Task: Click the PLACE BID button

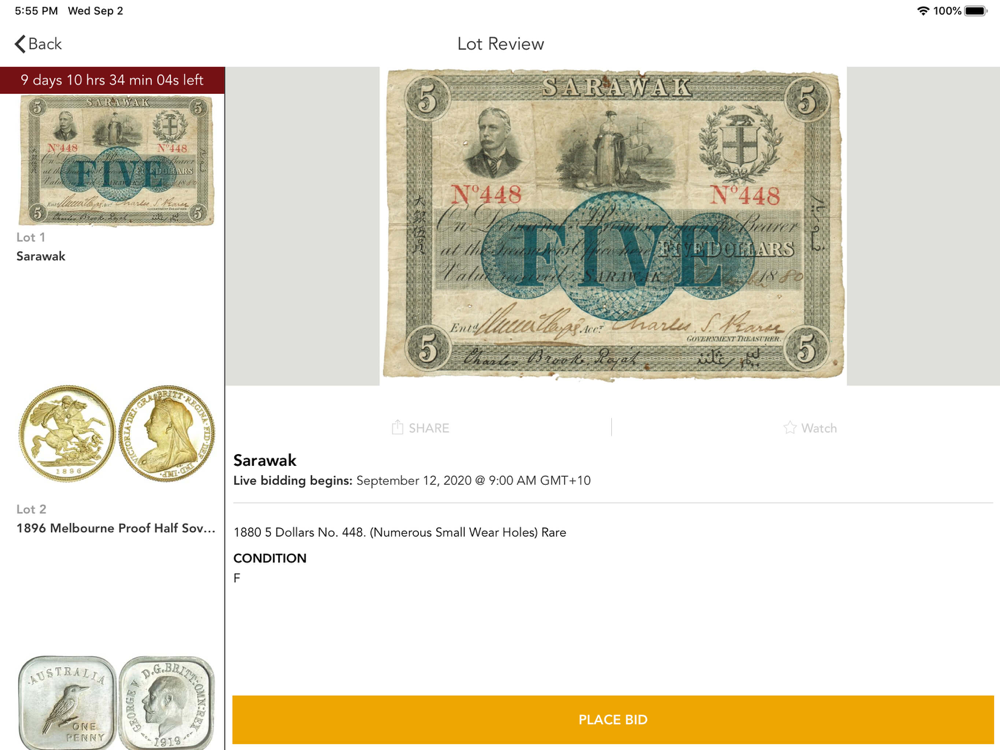Action: (612, 719)
